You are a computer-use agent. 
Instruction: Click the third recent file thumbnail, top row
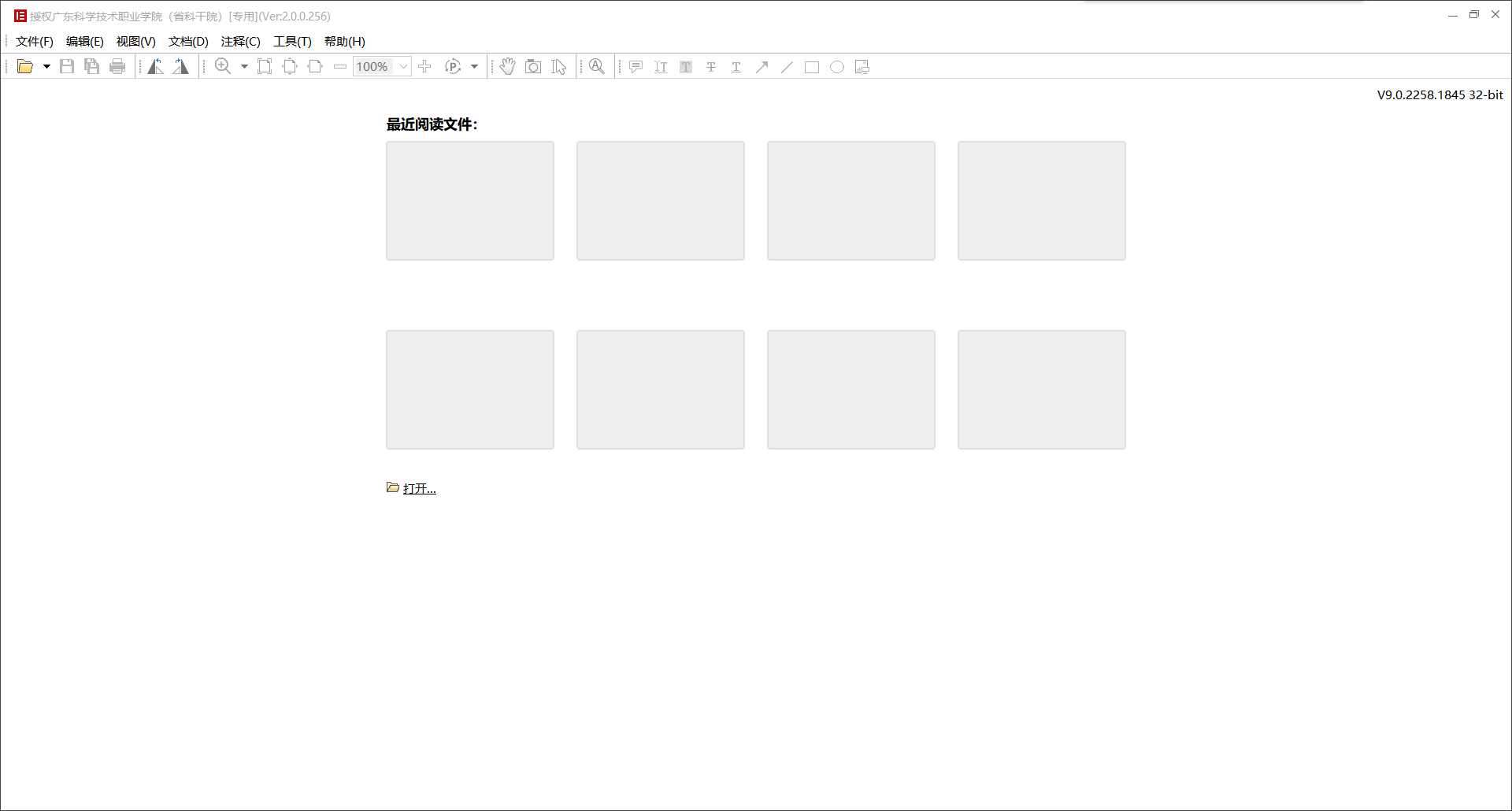[851, 201]
